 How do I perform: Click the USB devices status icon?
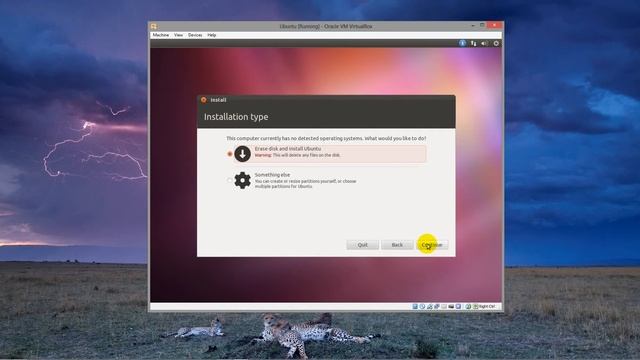coord(437,306)
